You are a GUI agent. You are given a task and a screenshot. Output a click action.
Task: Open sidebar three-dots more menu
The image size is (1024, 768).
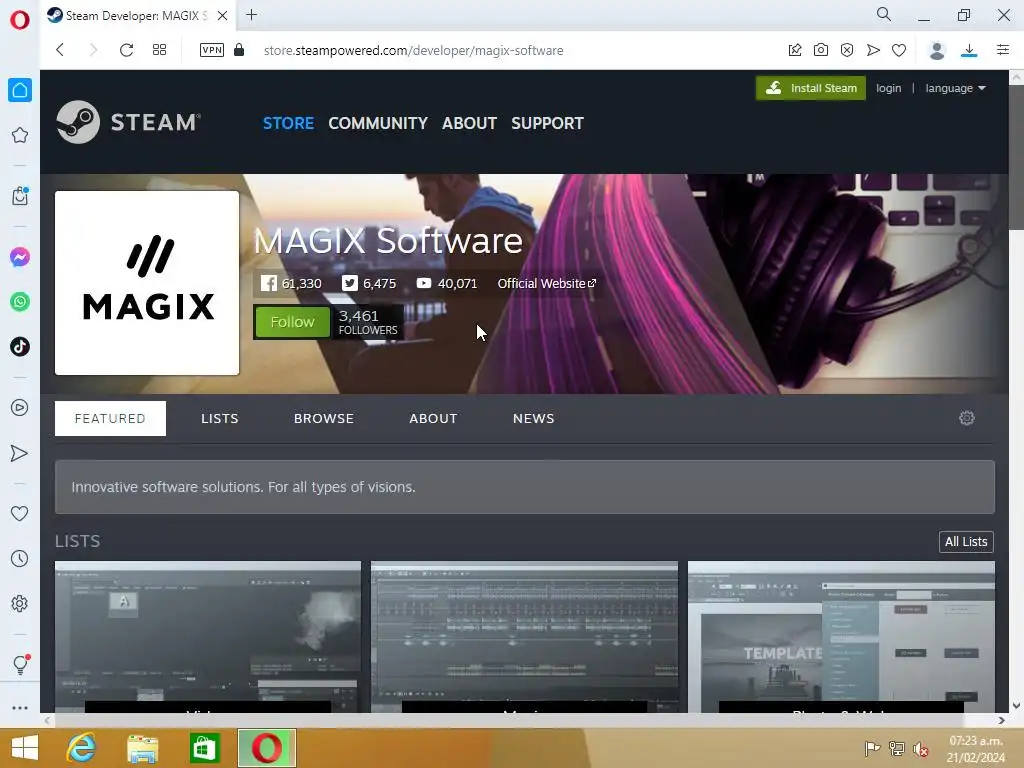click(x=20, y=708)
